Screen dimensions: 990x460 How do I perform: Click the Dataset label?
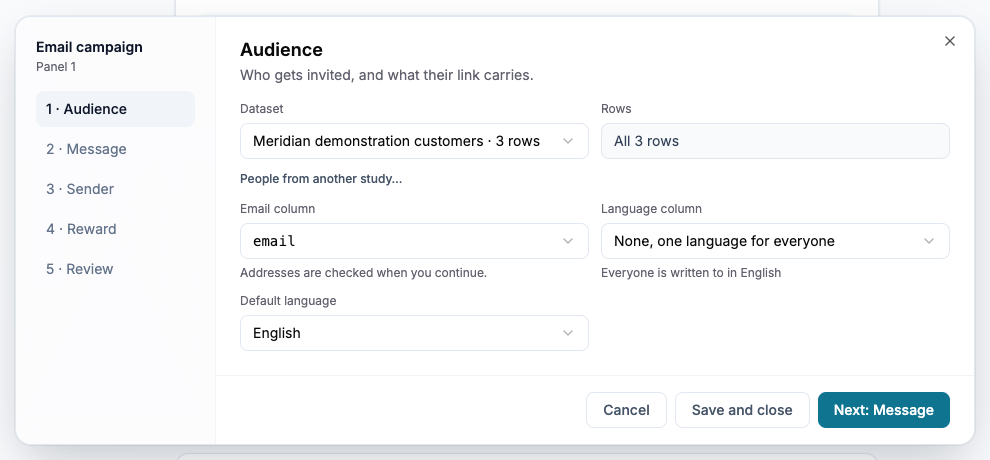click(x=261, y=109)
